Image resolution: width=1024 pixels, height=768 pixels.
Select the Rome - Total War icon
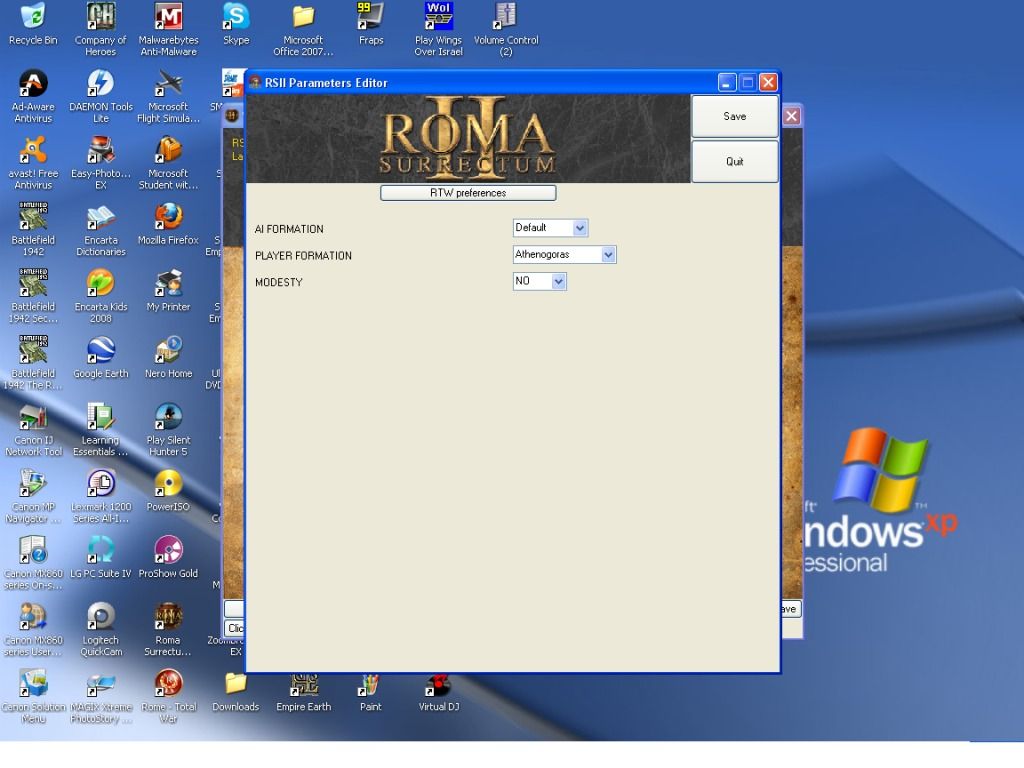168,684
